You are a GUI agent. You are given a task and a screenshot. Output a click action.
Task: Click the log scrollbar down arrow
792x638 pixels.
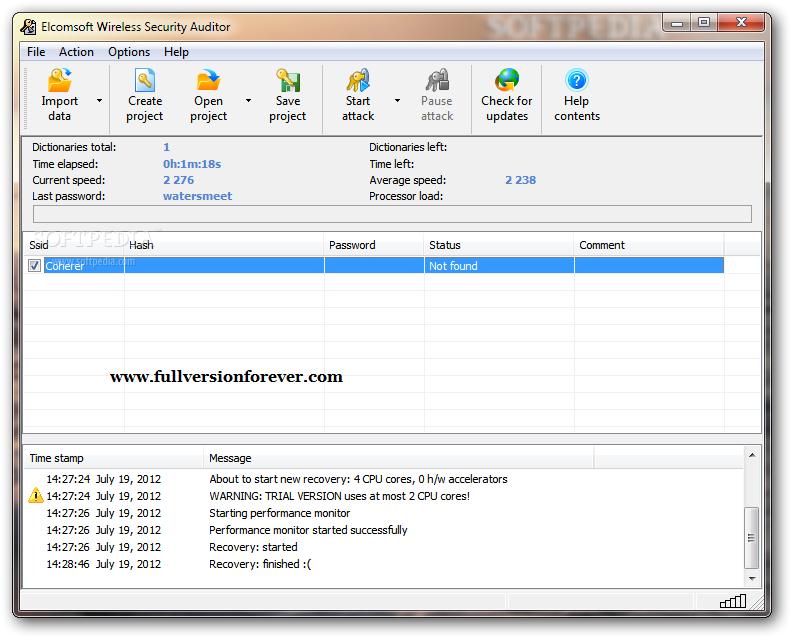pos(752,578)
